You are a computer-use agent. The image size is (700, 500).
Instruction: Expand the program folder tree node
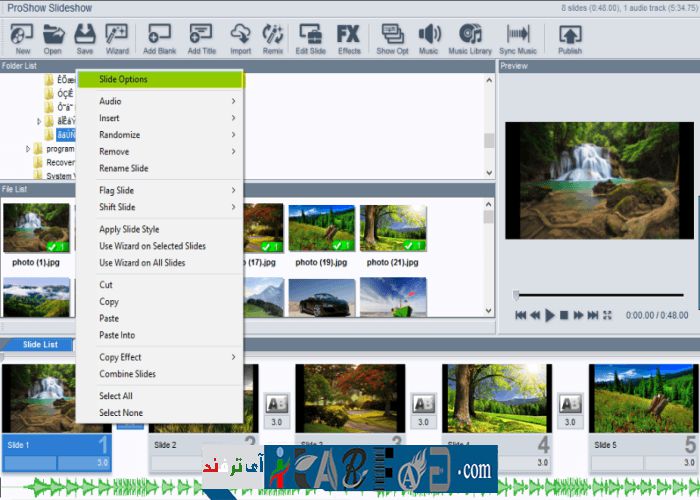28,149
